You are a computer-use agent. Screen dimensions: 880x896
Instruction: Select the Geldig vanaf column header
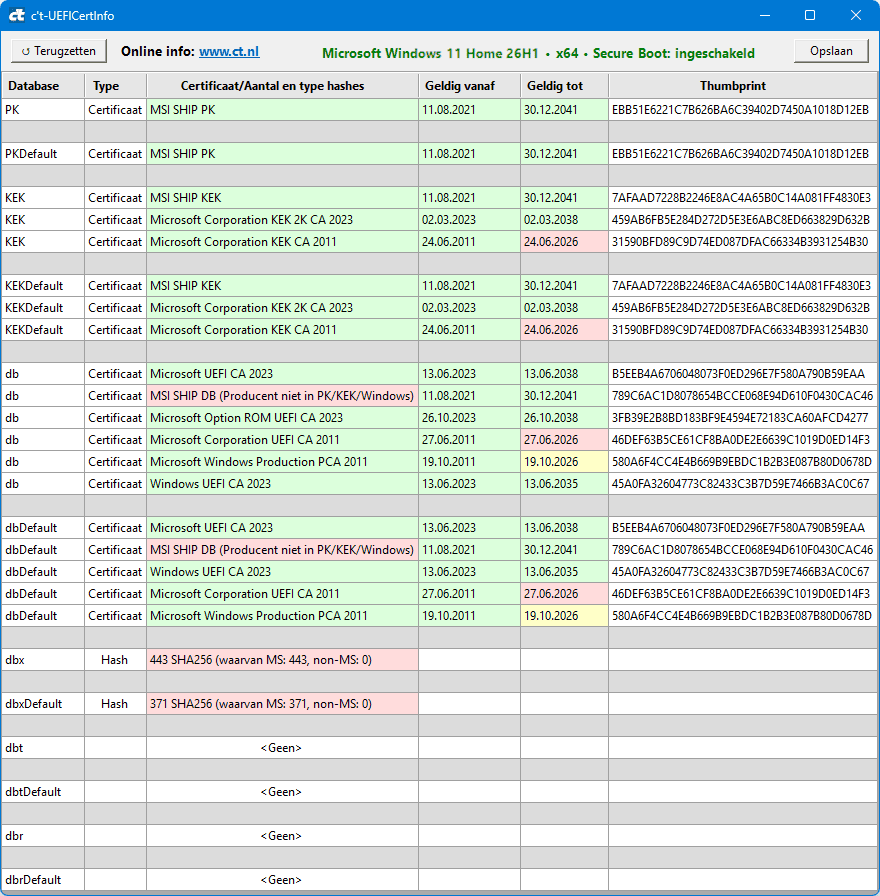click(469, 86)
